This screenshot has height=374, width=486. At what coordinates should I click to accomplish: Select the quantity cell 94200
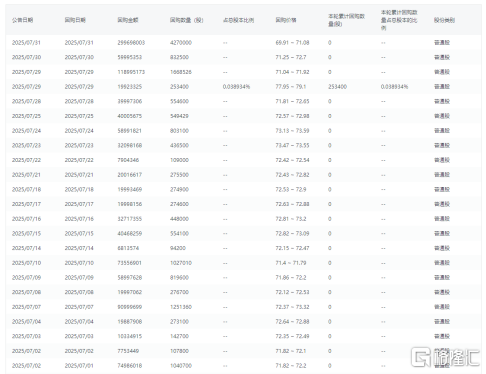(178, 248)
